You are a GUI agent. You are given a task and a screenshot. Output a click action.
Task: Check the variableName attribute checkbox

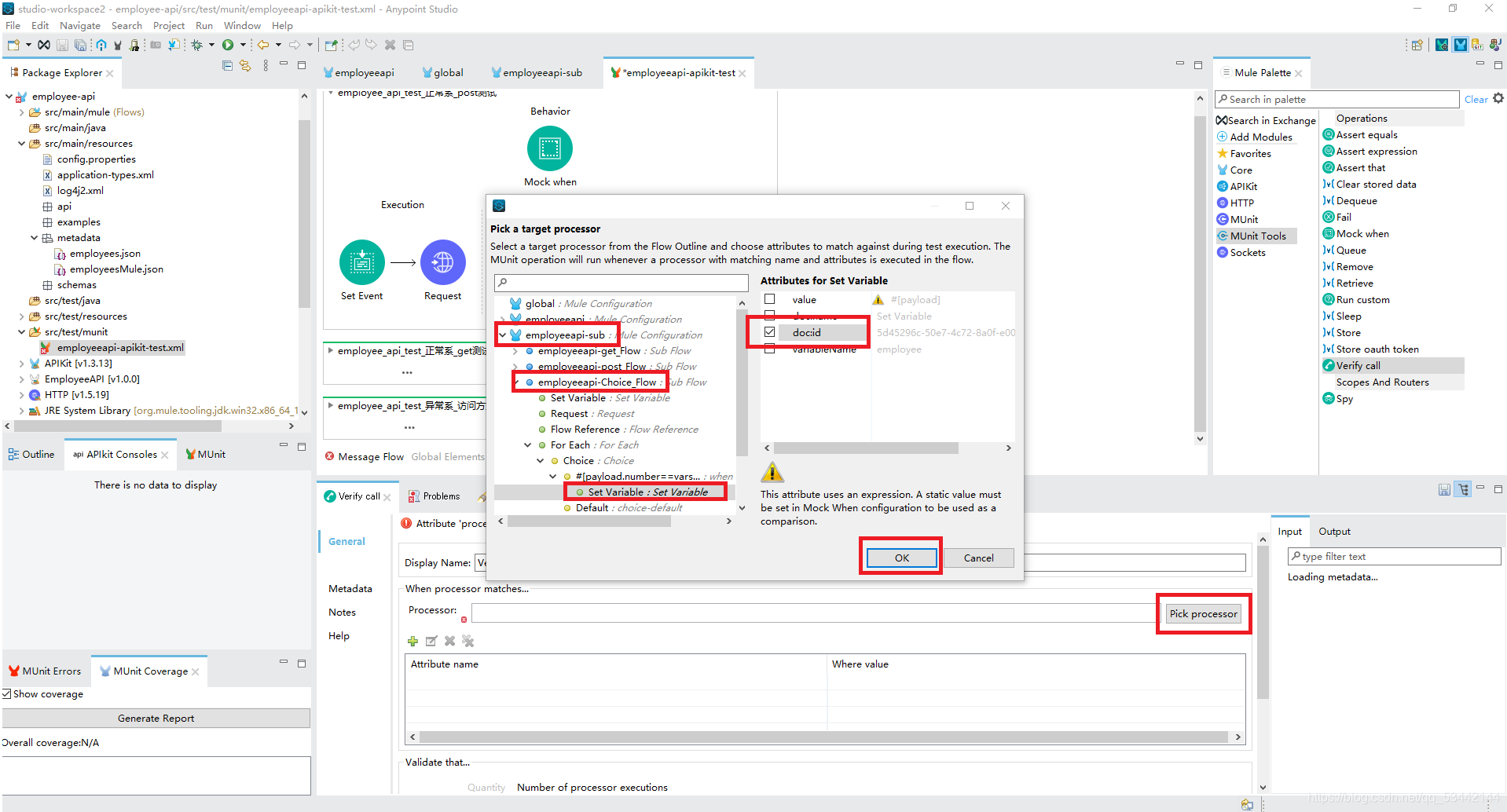pyautogui.click(x=770, y=349)
